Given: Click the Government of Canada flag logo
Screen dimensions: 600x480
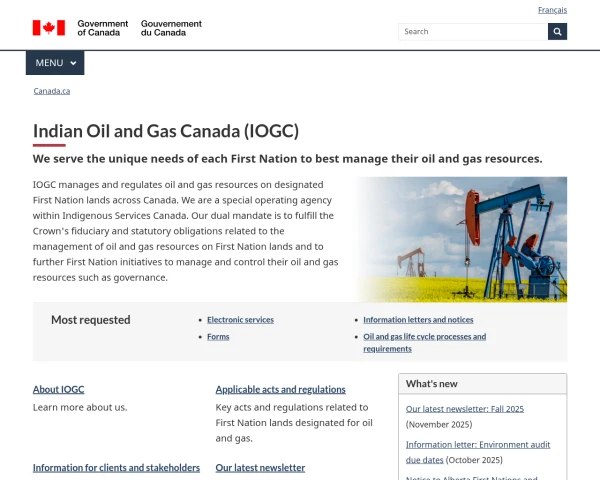Looking at the screenshot, I should (x=49, y=27).
